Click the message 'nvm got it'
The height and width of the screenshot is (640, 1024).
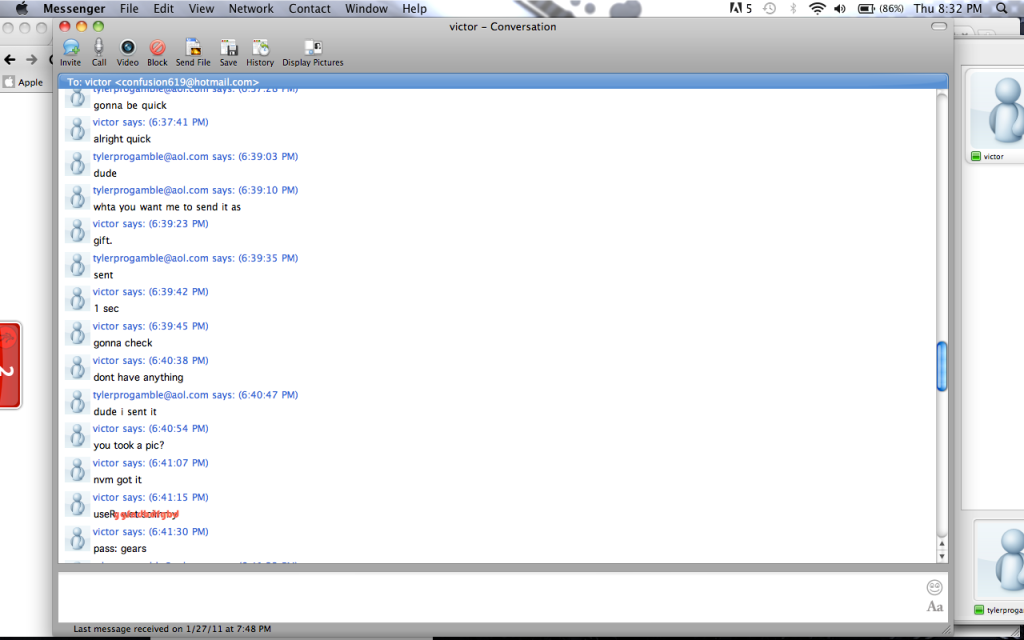click(118, 480)
